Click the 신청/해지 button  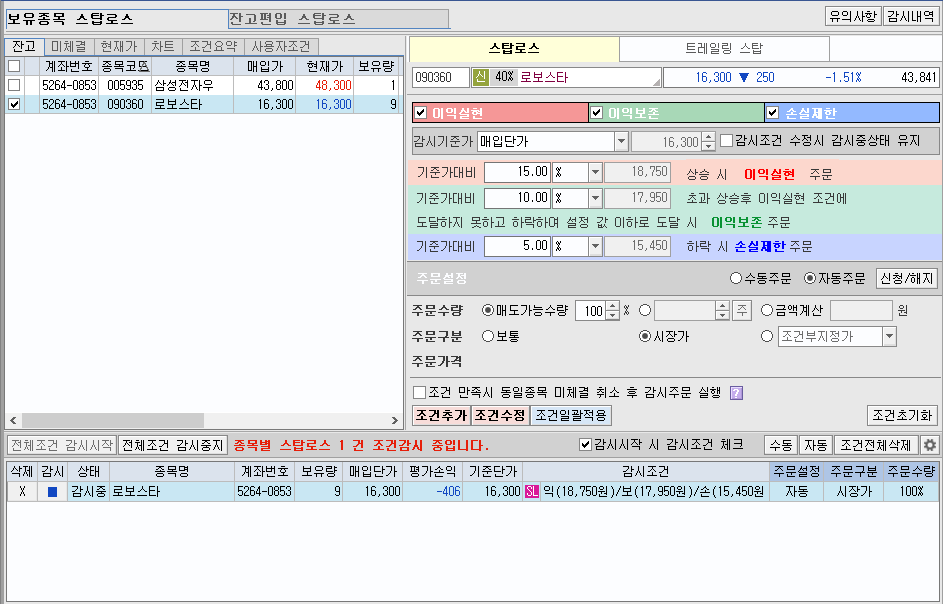(x=906, y=278)
